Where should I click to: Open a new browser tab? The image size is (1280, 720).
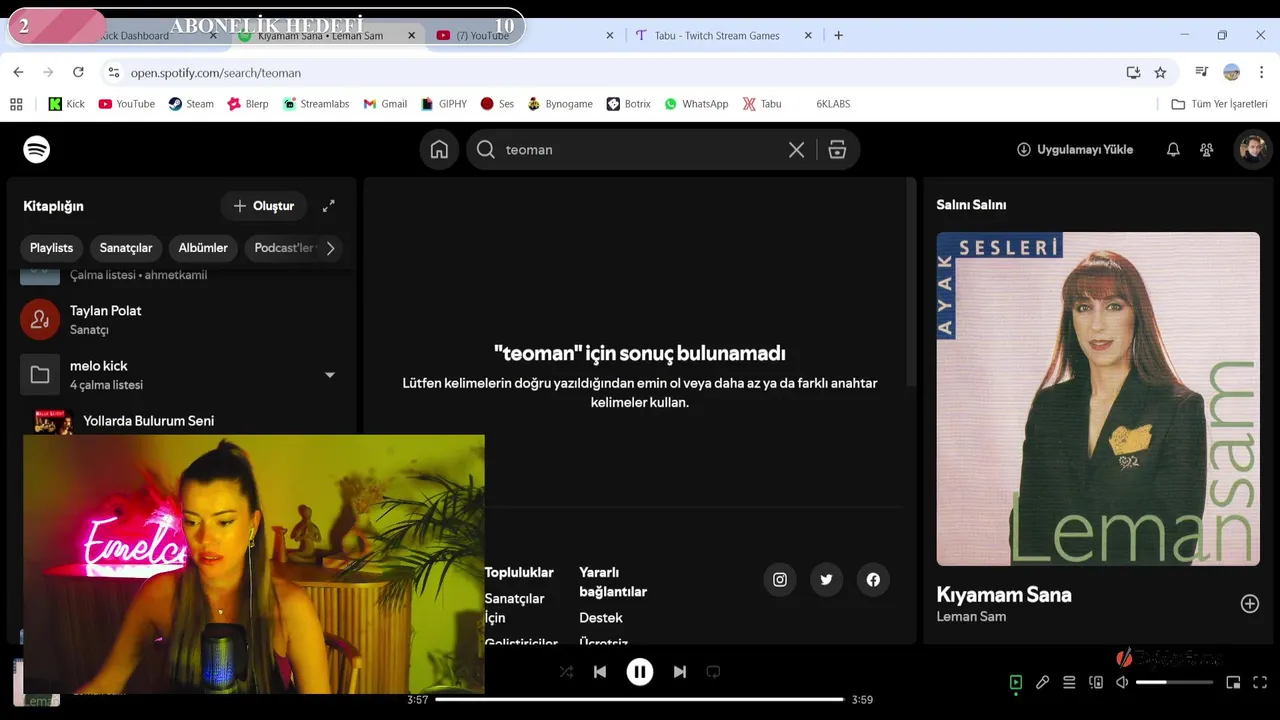tap(838, 35)
